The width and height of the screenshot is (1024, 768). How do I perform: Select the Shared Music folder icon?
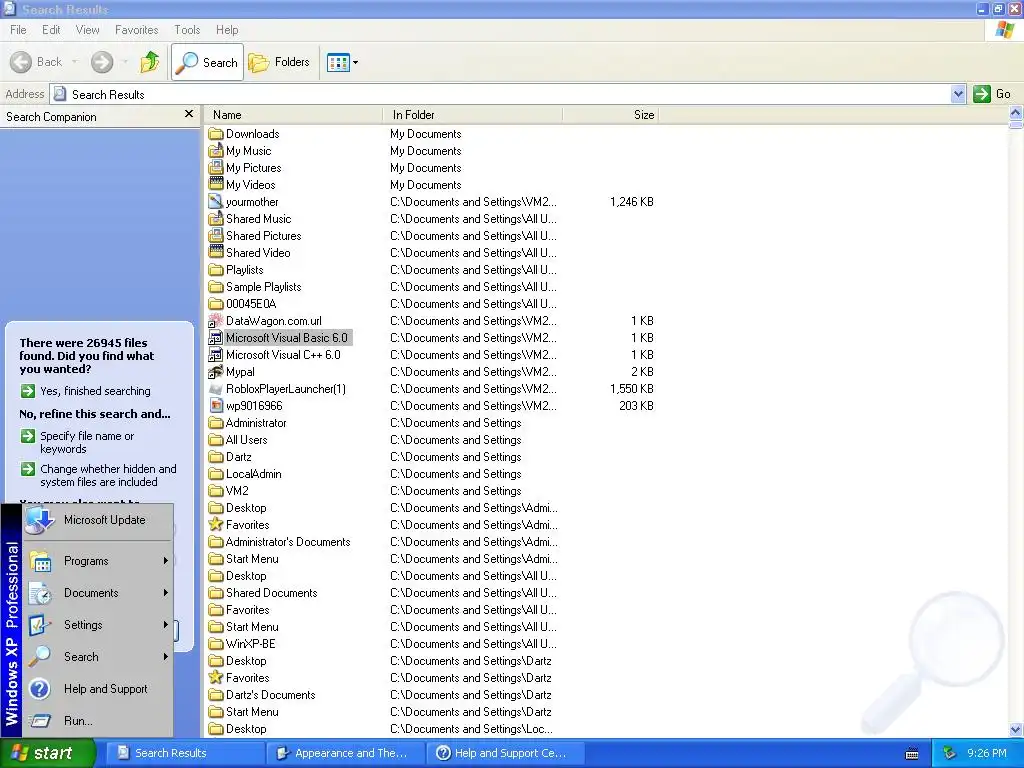[x=216, y=219]
